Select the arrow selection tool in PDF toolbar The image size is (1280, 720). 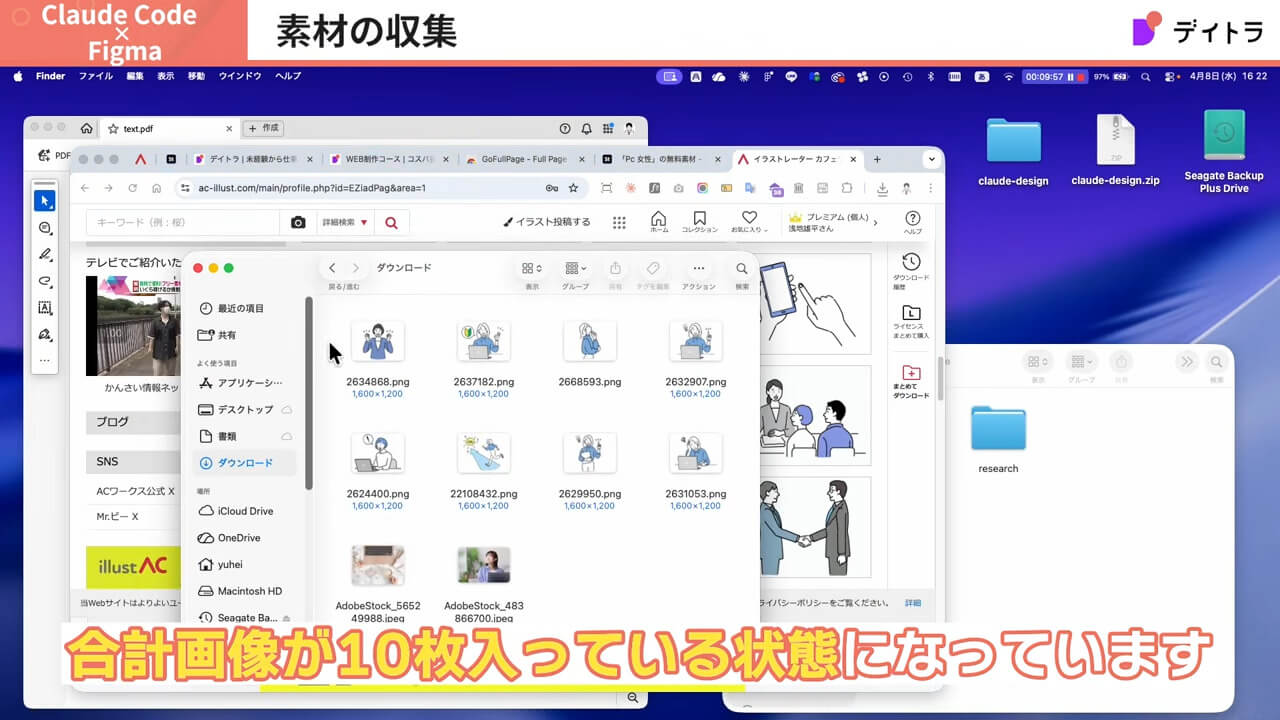tap(44, 201)
